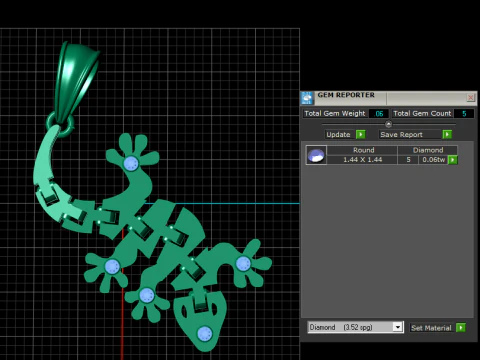The width and height of the screenshot is (480, 360).
Task: Click the quantity cell "5" in the gem row
Action: pos(408,160)
